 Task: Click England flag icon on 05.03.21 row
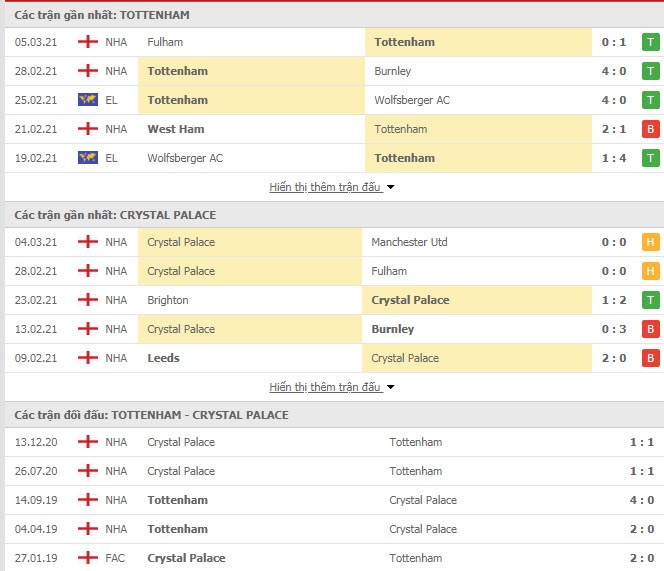pyautogui.click(x=88, y=42)
